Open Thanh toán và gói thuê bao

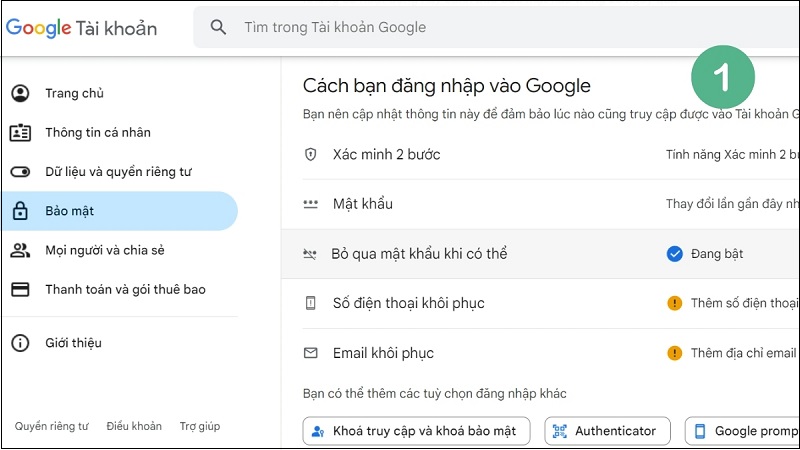coord(124,290)
